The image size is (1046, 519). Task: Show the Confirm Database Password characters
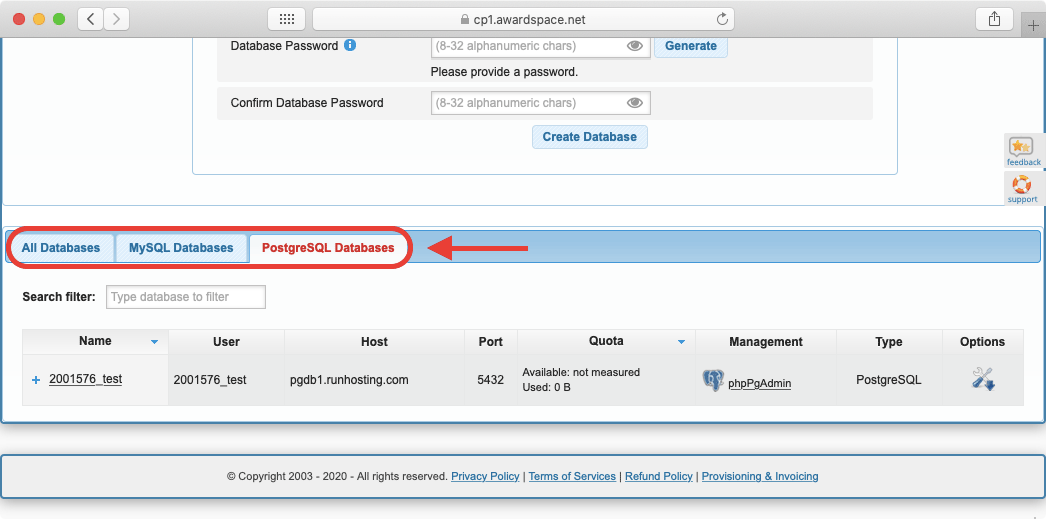point(634,103)
